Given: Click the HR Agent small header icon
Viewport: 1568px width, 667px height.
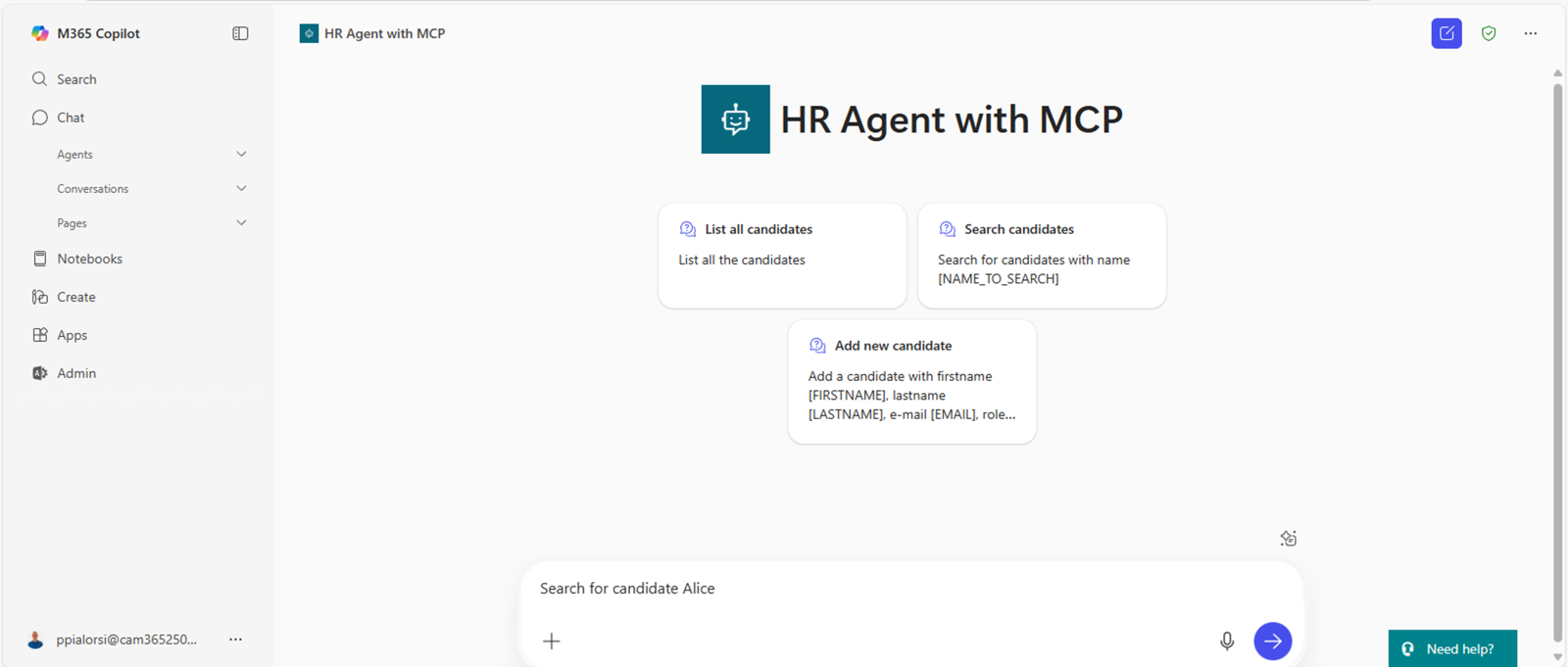Looking at the screenshot, I should (x=309, y=33).
